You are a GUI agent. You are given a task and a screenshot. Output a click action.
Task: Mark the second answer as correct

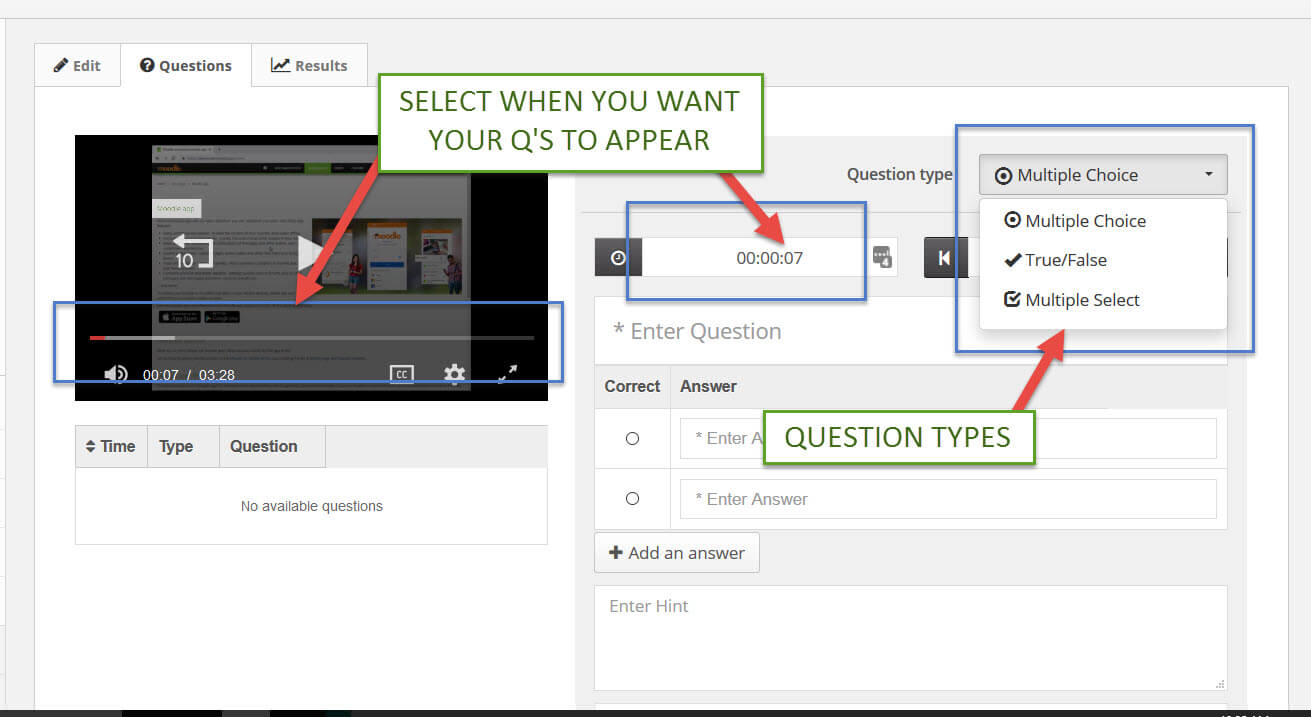pos(631,498)
